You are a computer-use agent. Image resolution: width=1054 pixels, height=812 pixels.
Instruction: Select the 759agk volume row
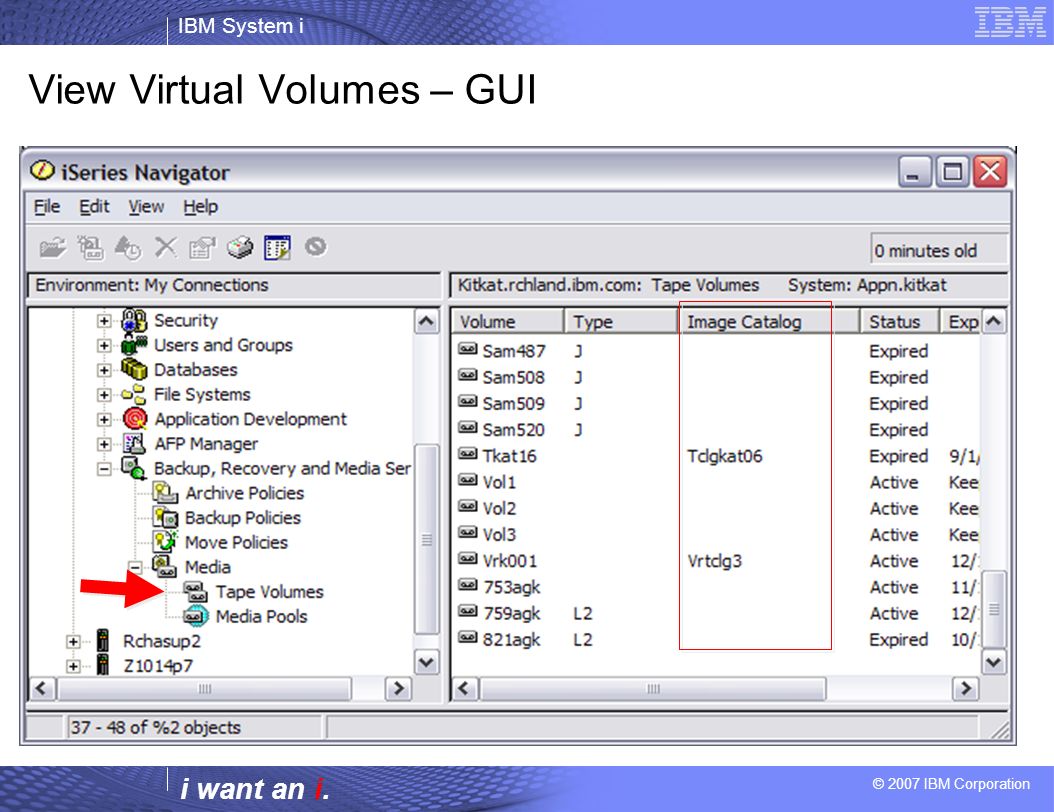[x=718, y=614]
